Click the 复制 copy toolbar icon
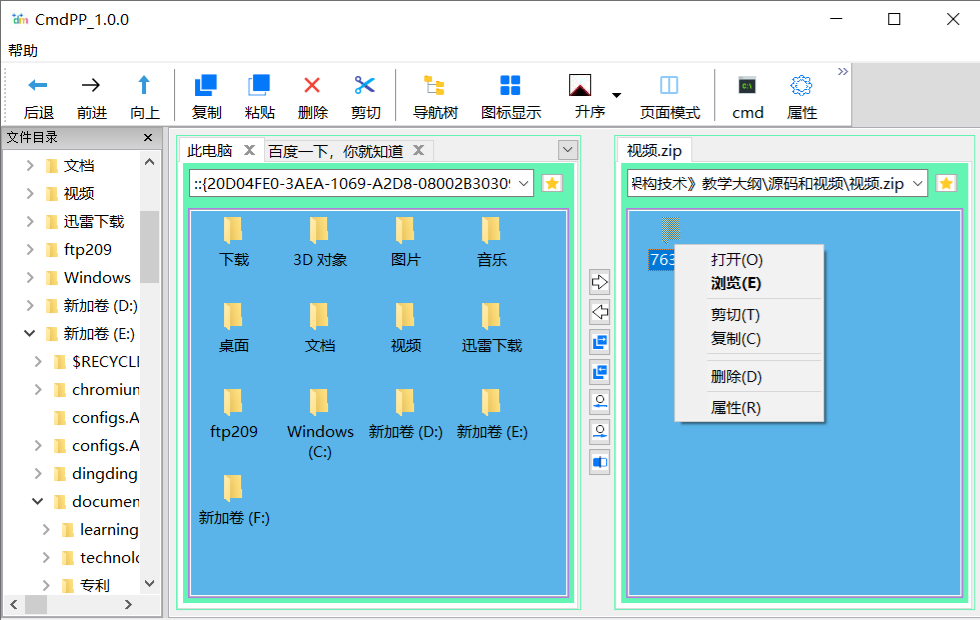Image resolution: width=980 pixels, height=620 pixels. coord(206,85)
